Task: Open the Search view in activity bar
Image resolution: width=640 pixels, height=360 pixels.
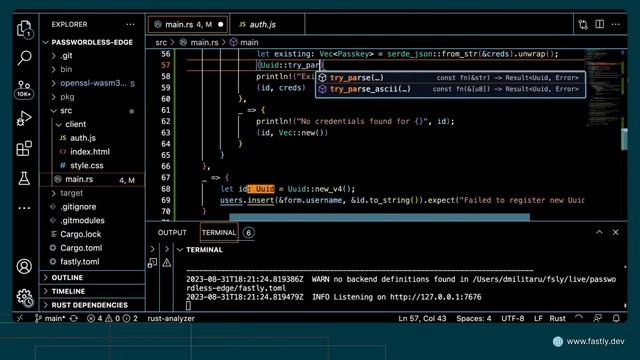Action: (24, 58)
